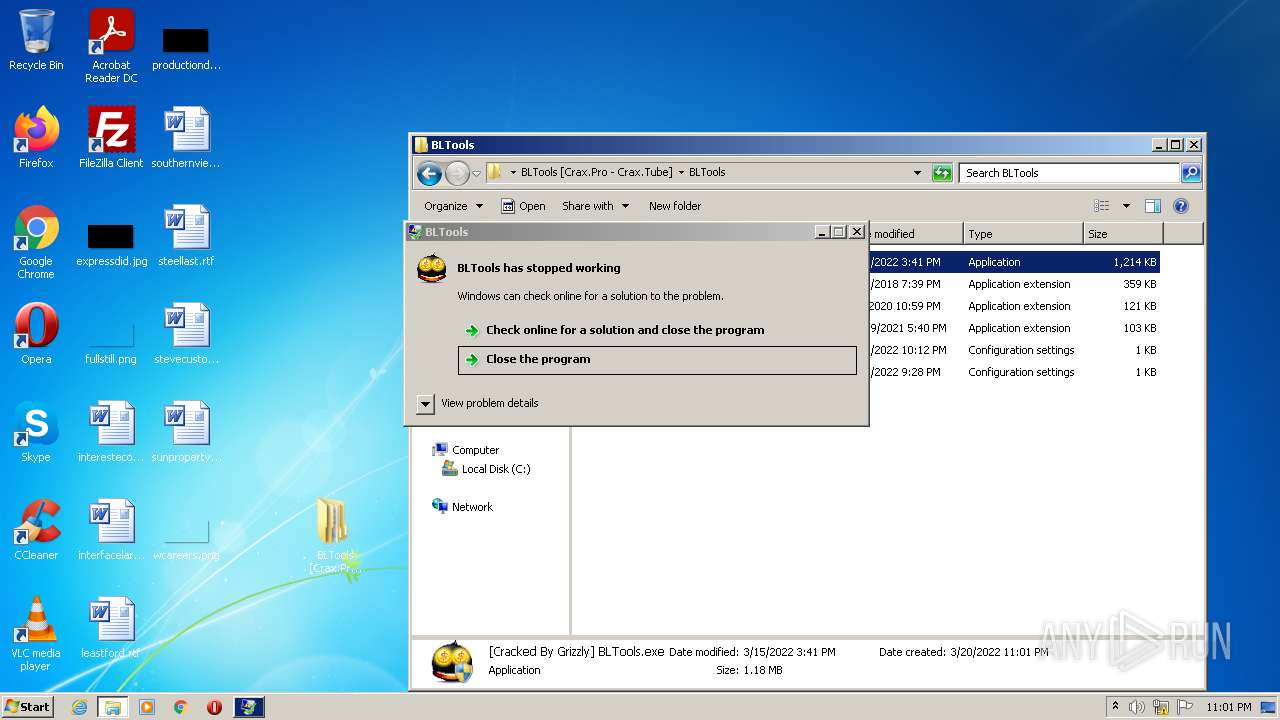Click the volume speaker tray icon
The width and height of the screenshot is (1280, 720).
pyautogui.click(x=1137, y=707)
